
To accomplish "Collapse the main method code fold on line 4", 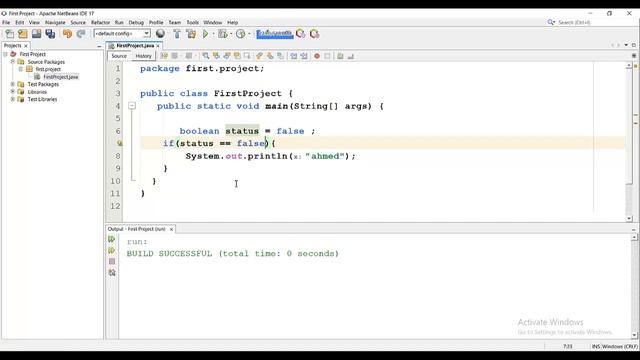I will coord(132,106).
